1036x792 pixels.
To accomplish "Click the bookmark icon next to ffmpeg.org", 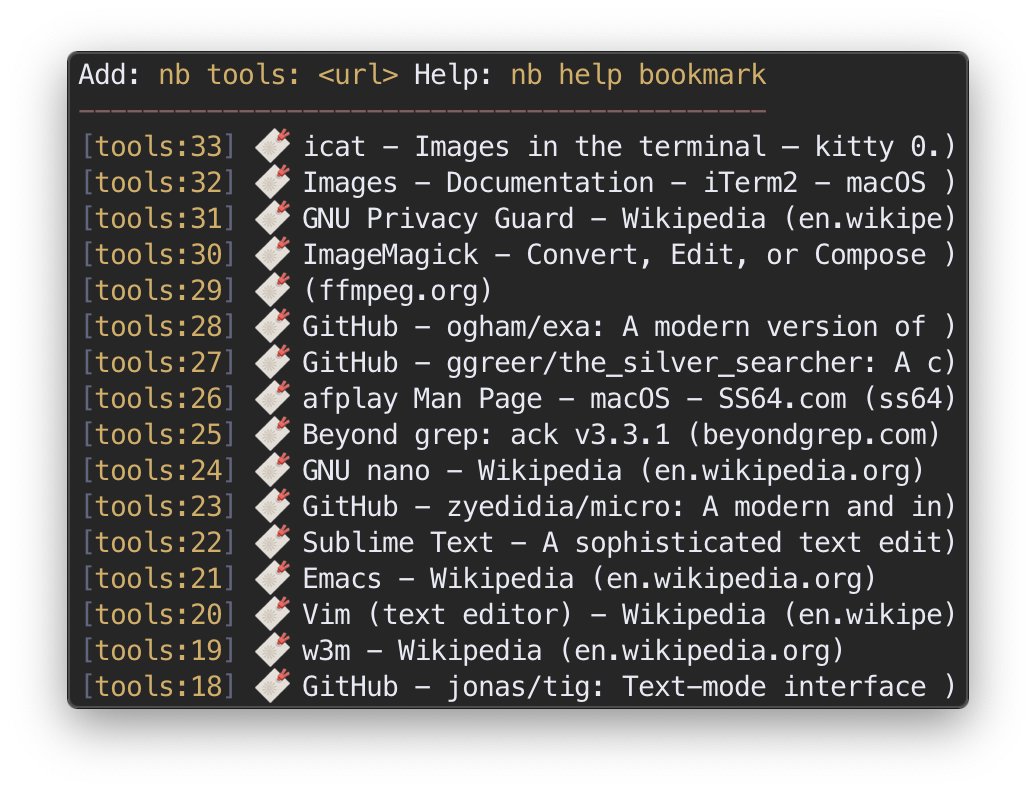I will tap(272, 291).
